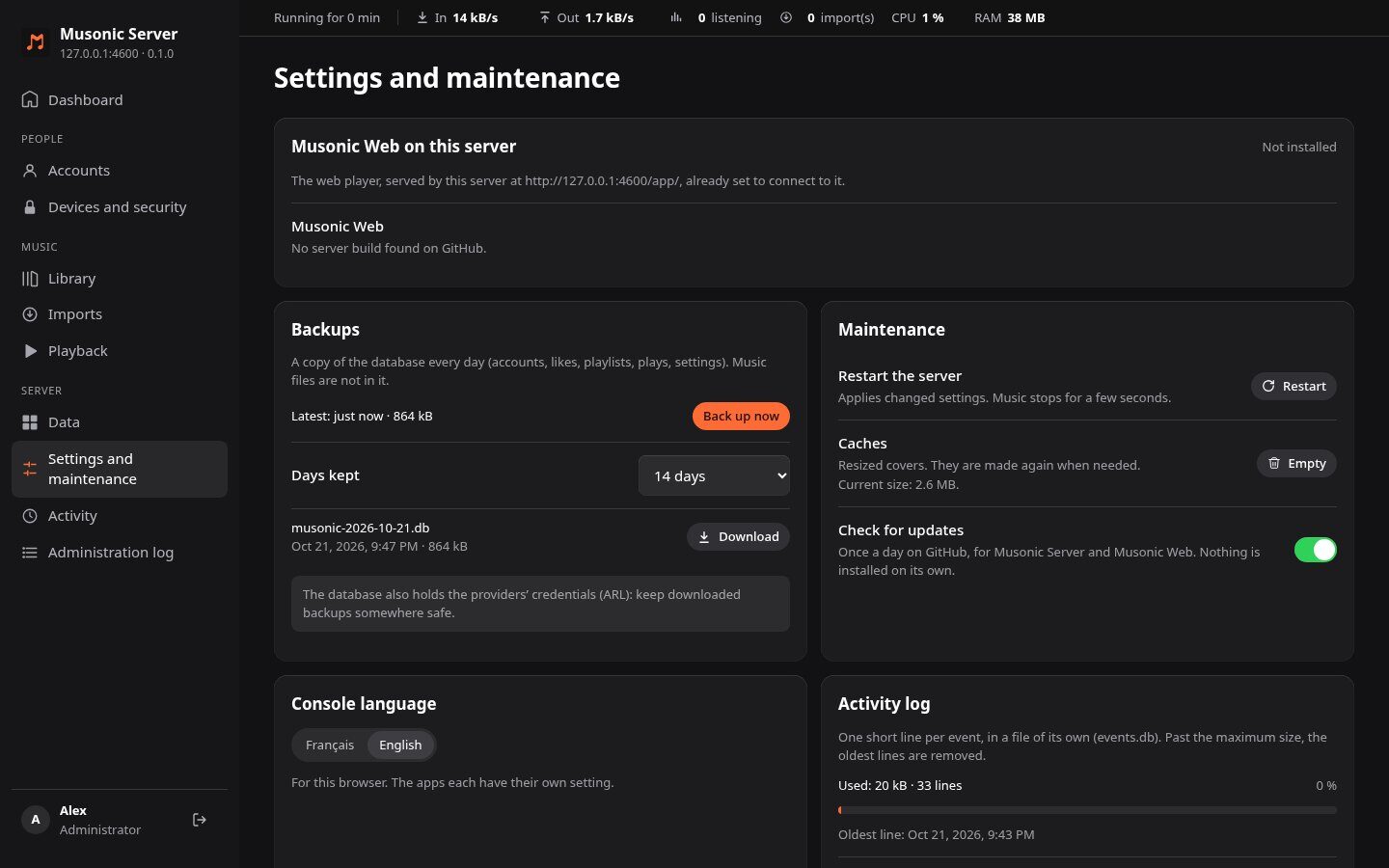This screenshot has height=868, width=1389.
Task: Click the Administration log list icon
Action: coord(30,553)
